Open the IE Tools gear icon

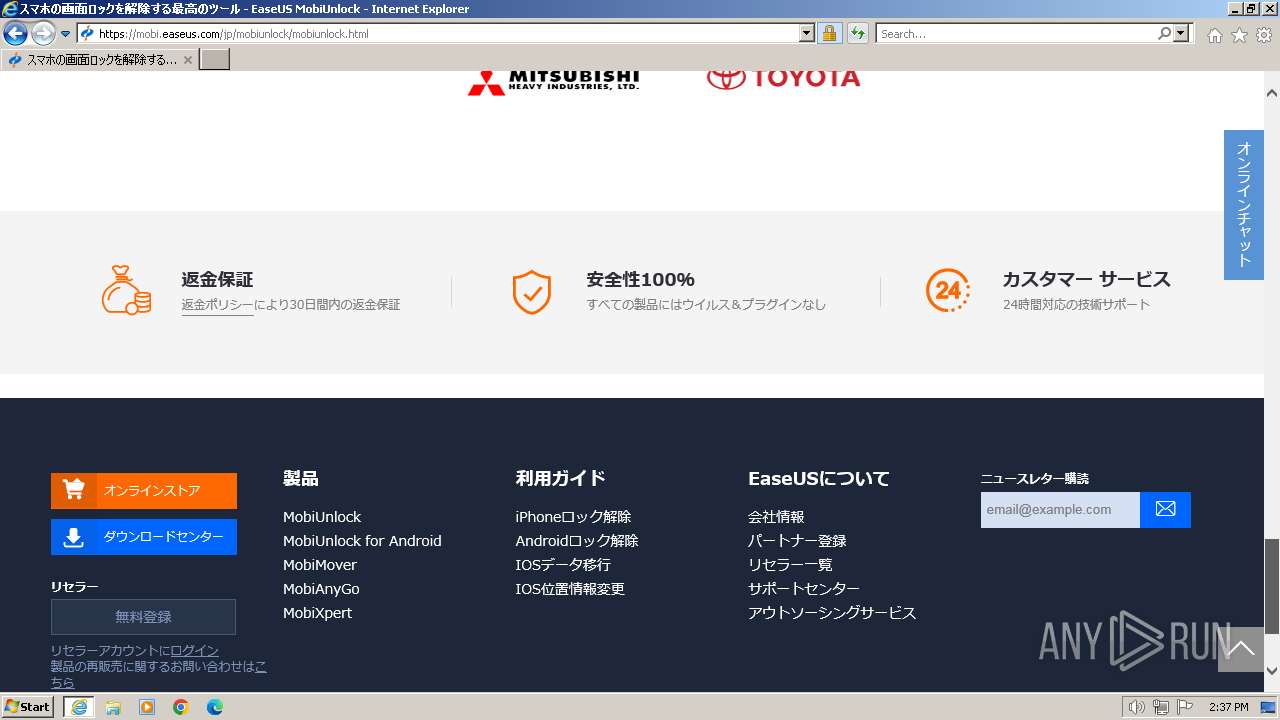pos(1264,35)
